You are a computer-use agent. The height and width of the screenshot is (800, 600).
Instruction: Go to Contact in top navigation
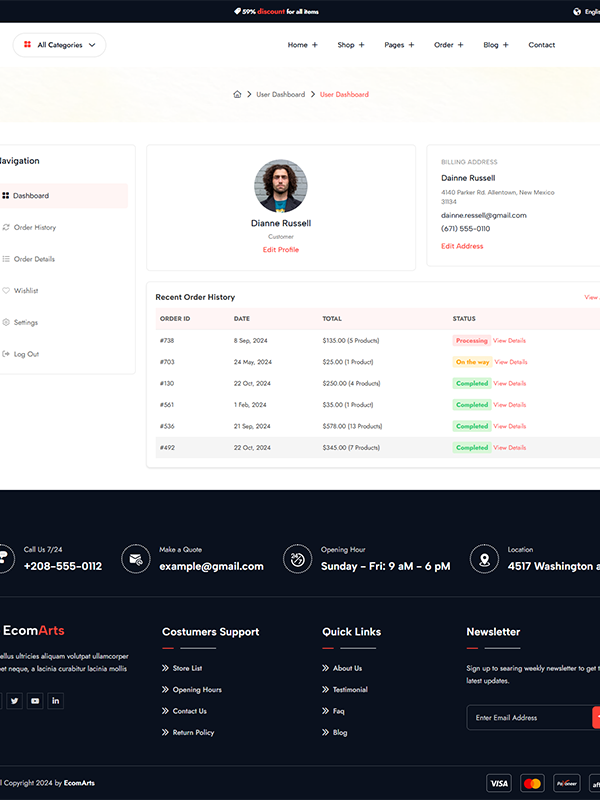(542, 45)
